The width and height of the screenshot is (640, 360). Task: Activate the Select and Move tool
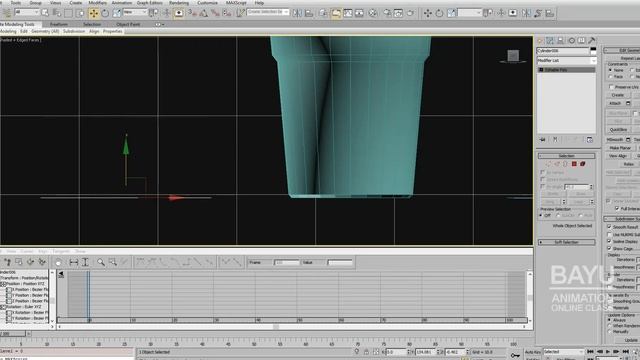94,13
